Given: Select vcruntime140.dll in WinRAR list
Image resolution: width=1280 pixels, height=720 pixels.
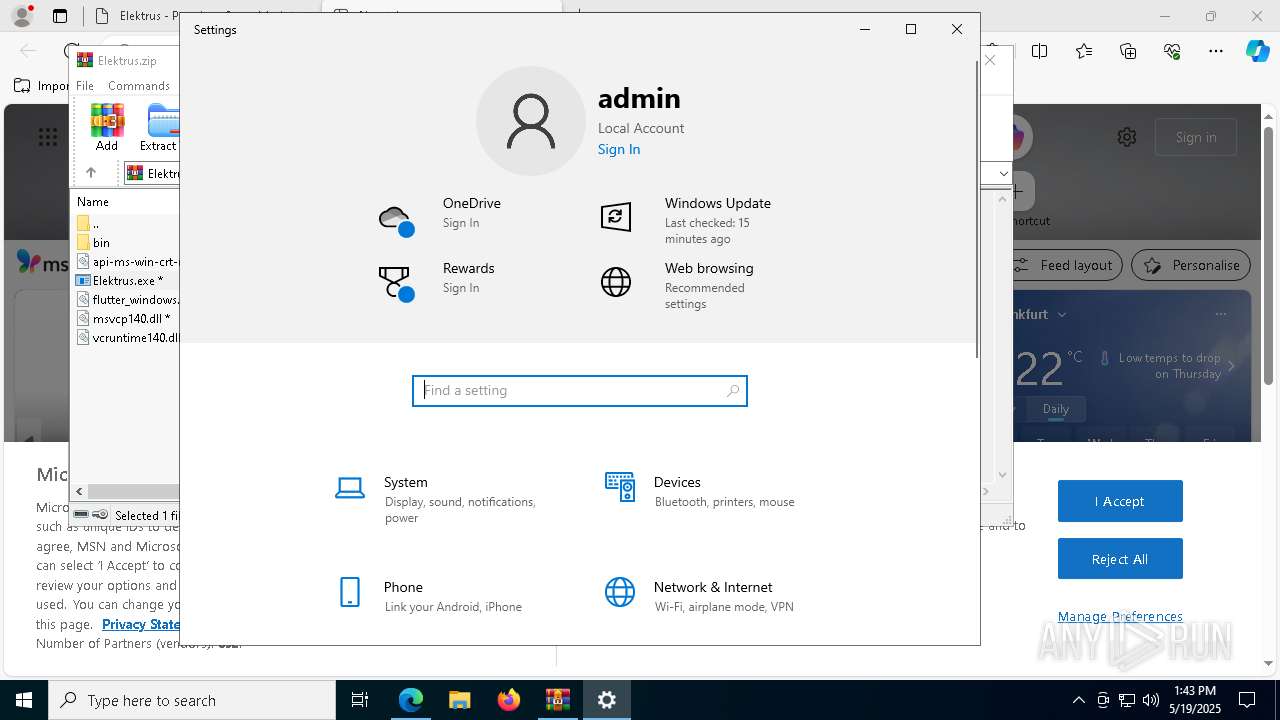Looking at the screenshot, I should click(128, 338).
